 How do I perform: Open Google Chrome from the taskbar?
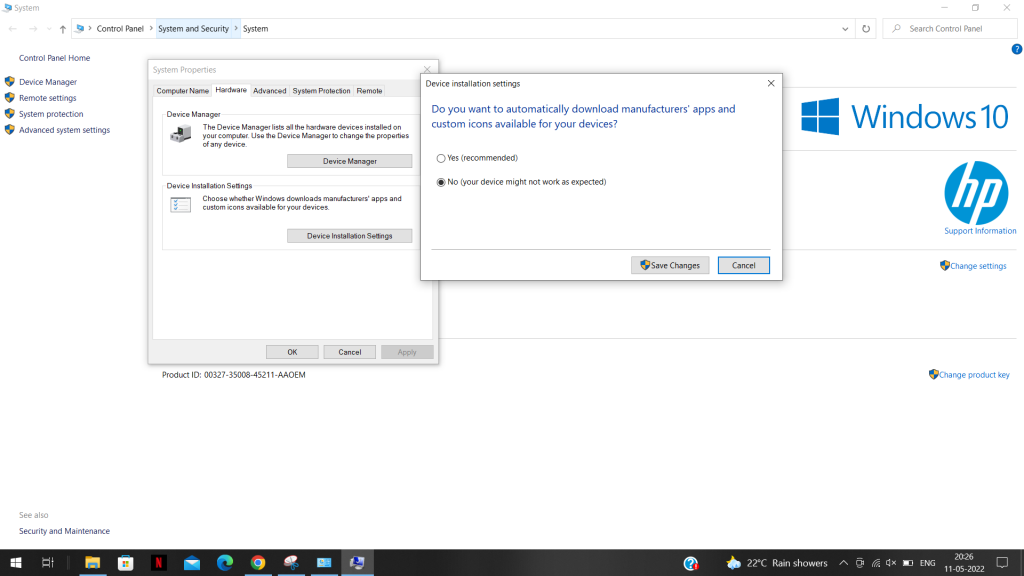[x=258, y=563]
